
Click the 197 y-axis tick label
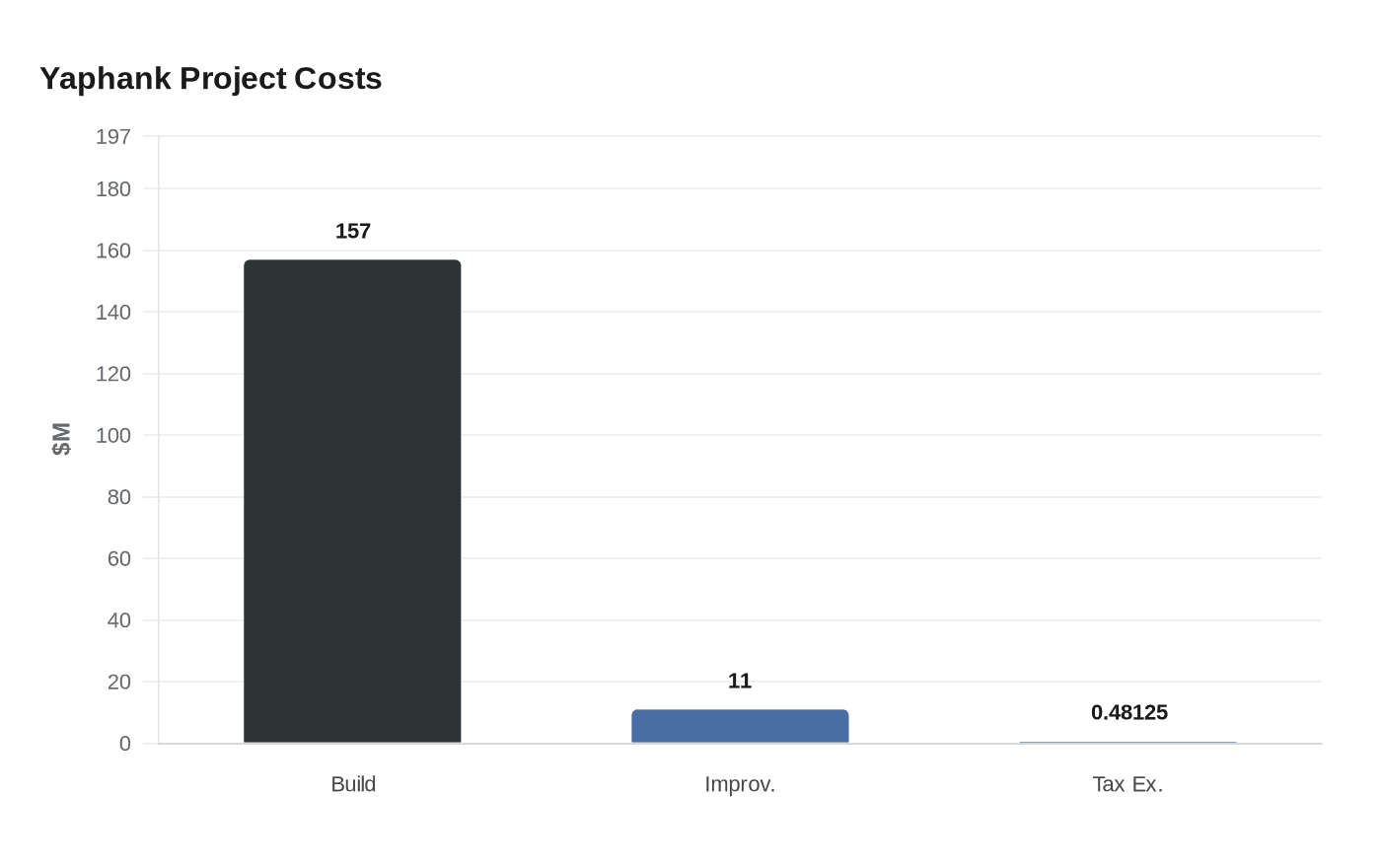pyautogui.click(x=112, y=136)
